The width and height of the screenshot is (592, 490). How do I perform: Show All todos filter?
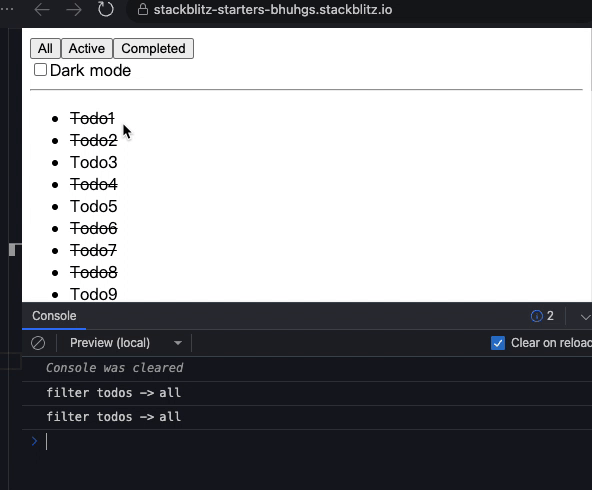coord(45,48)
